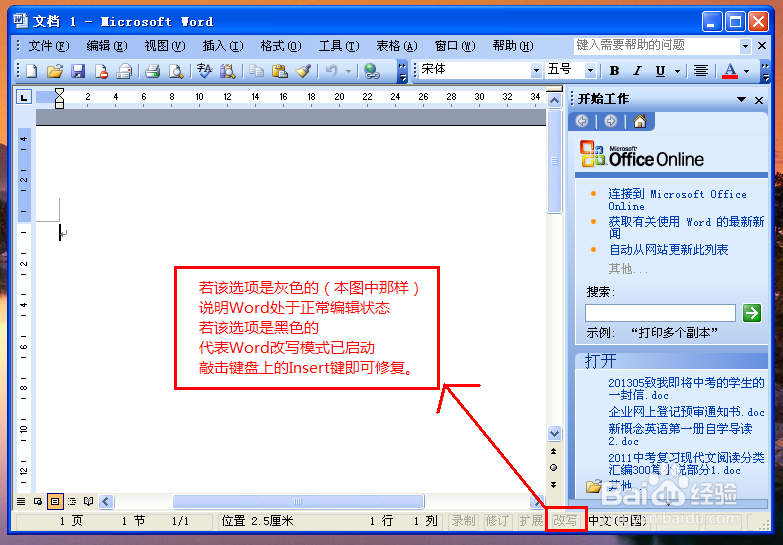The image size is (783, 545).
Task: Switch to Normal view button
Action: pos(21,501)
